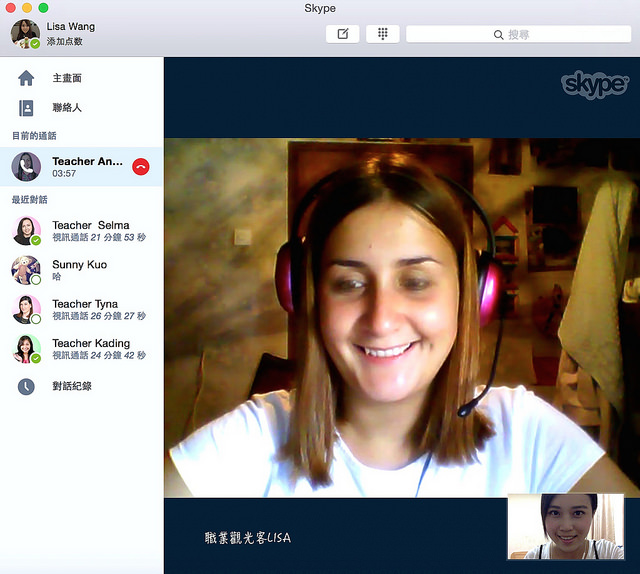Click the Lisa Wang profile name
Screen dimensions: 640x574
pyautogui.click(x=71, y=26)
